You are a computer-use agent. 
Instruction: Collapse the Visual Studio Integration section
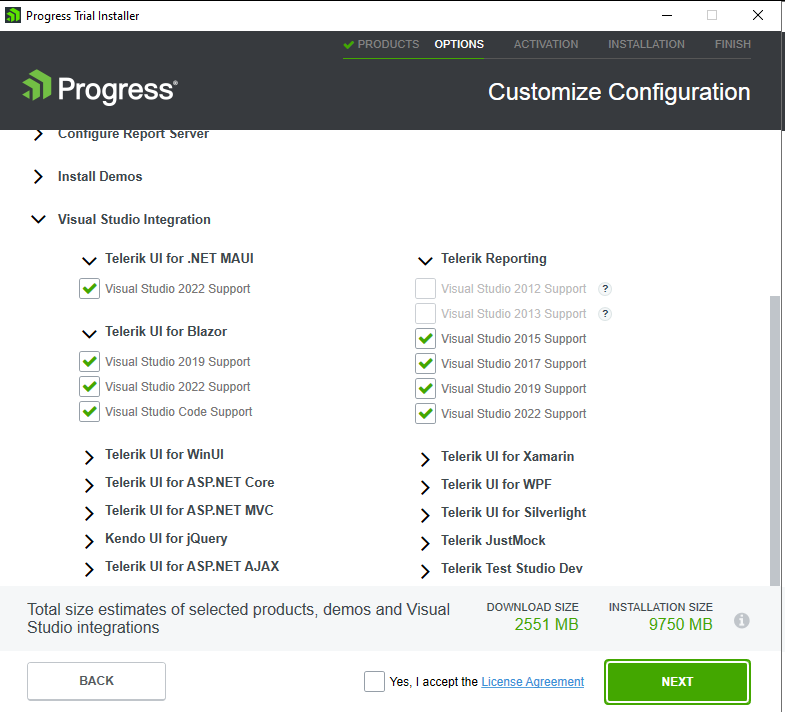38,220
